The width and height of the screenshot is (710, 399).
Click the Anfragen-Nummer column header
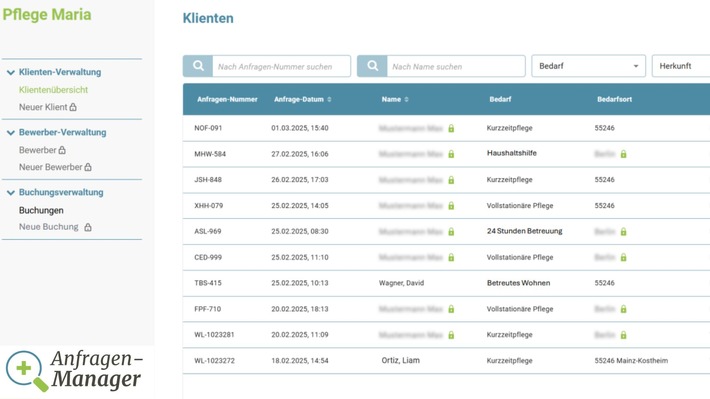[227, 99]
